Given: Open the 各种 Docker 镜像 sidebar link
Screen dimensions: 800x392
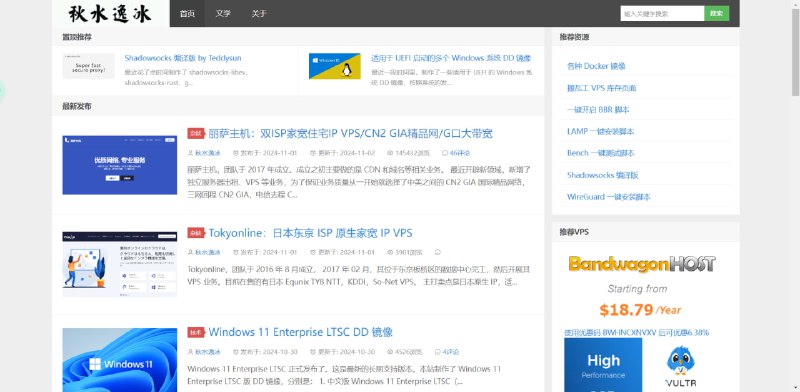Looking at the screenshot, I should click(x=596, y=66).
